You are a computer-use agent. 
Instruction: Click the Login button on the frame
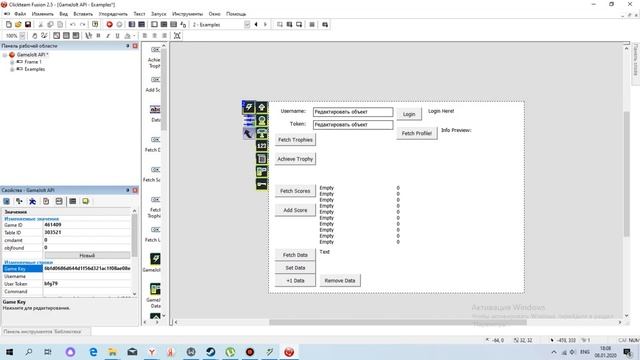pos(409,114)
